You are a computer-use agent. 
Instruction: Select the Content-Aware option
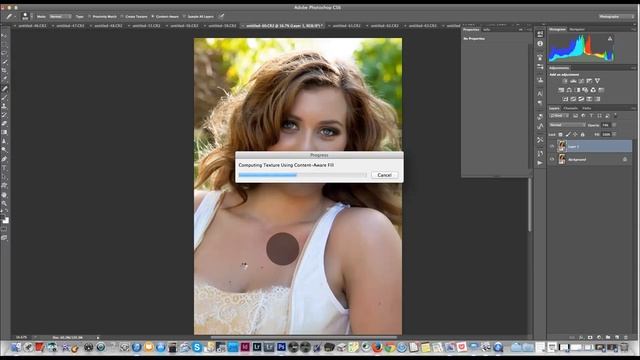(x=165, y=17)
